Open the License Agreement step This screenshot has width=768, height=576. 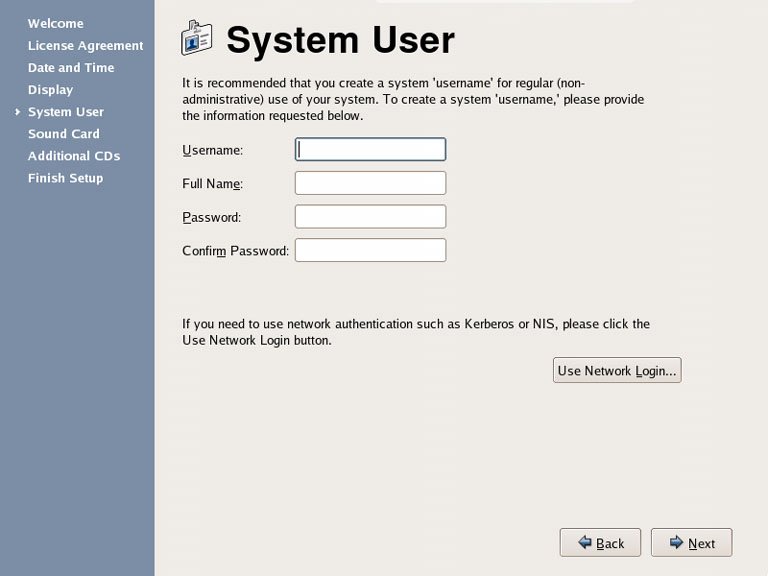pos(85,45)
